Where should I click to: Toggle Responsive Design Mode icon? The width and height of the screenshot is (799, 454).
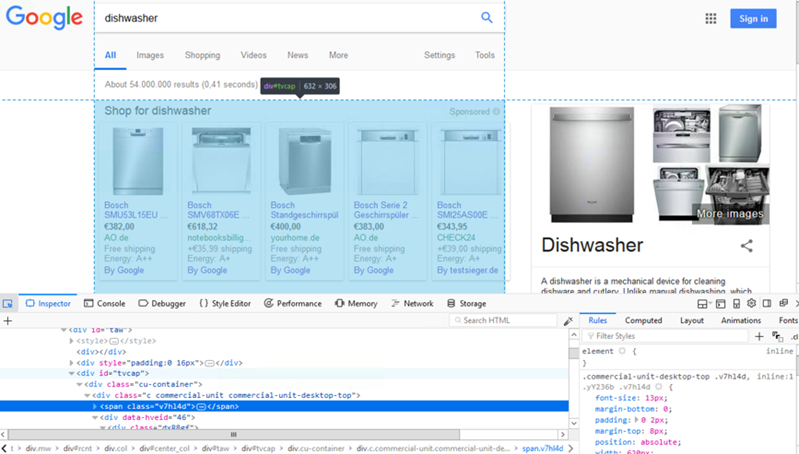[736, 304]
